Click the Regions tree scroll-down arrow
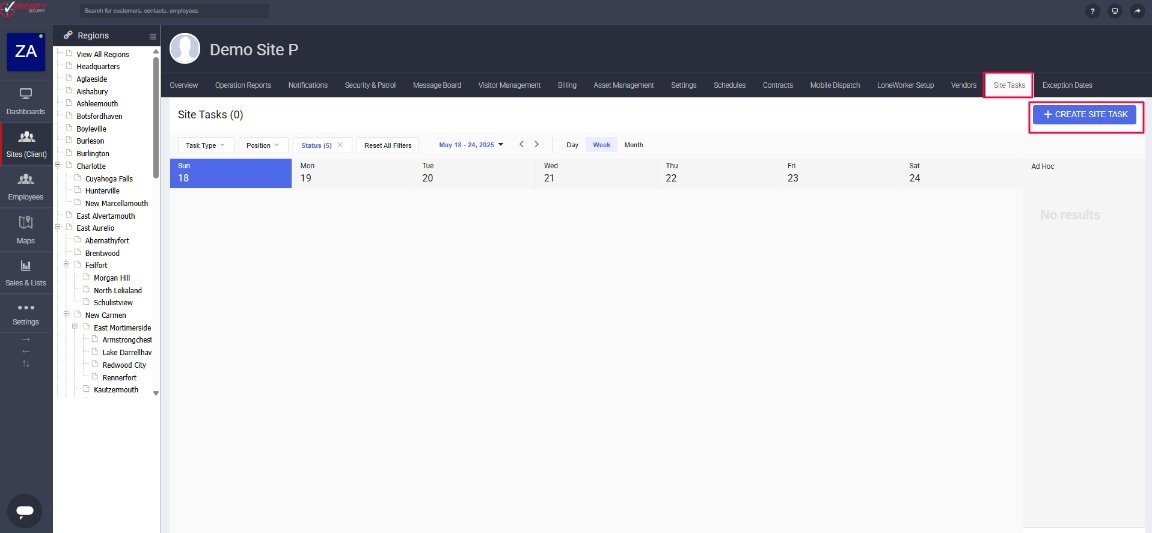 (x=156, y=393)
